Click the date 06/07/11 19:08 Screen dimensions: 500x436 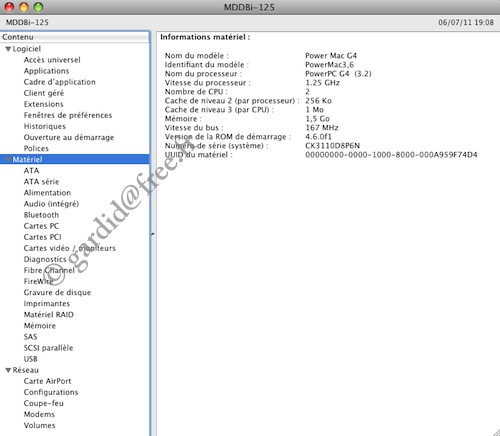[466, 23]
